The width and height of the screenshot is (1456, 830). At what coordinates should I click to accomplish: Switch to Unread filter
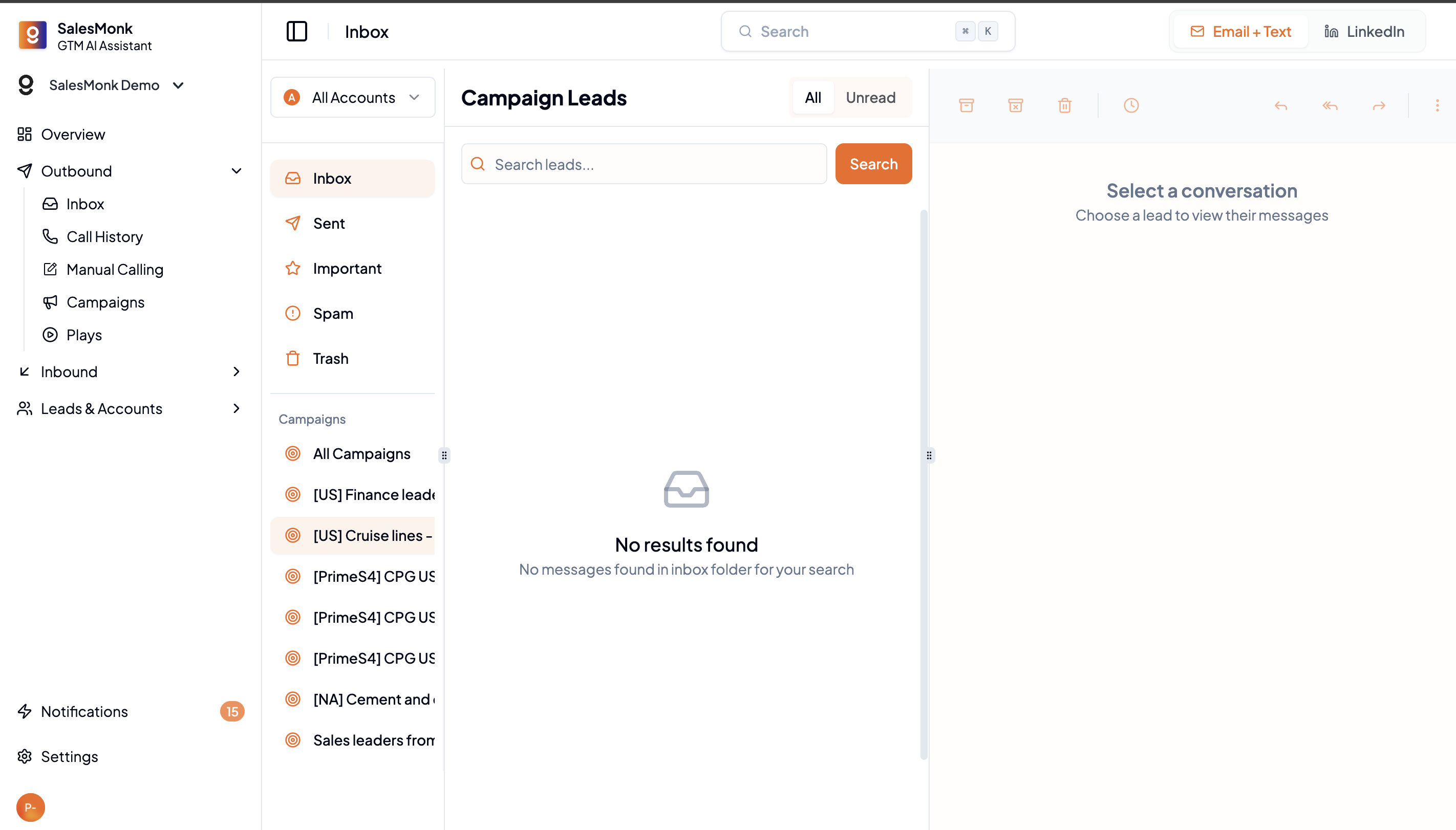point(870,97)
